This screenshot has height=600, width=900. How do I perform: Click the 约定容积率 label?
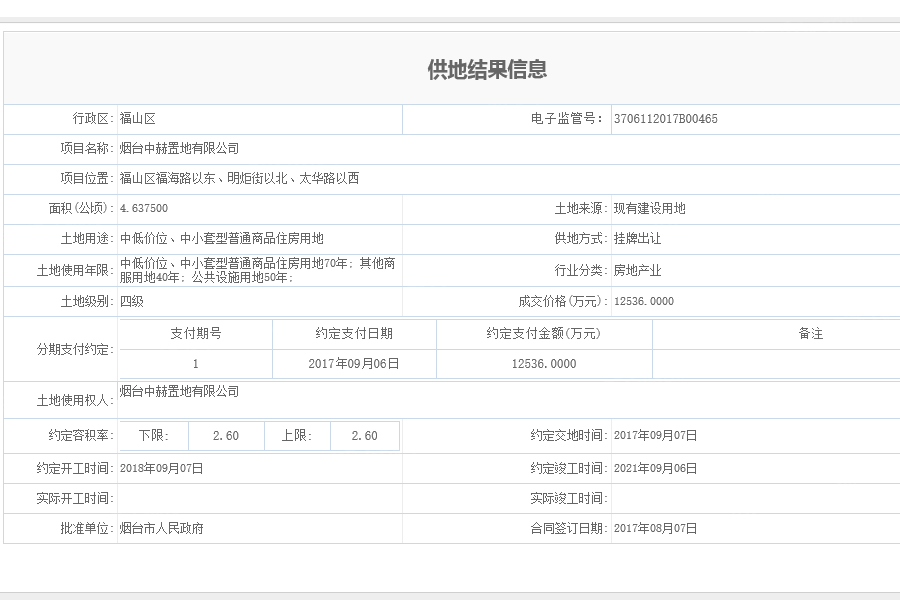pos(82,436)
